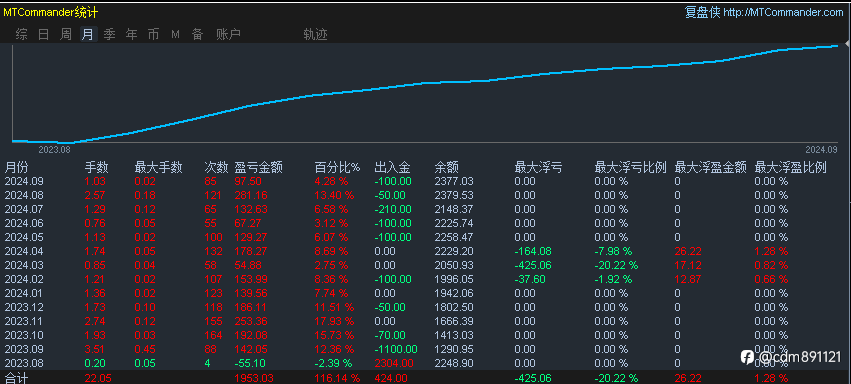This screenshot has width=851, height=384.
Task: Select the 月 monthly tab
Action: 87,35
